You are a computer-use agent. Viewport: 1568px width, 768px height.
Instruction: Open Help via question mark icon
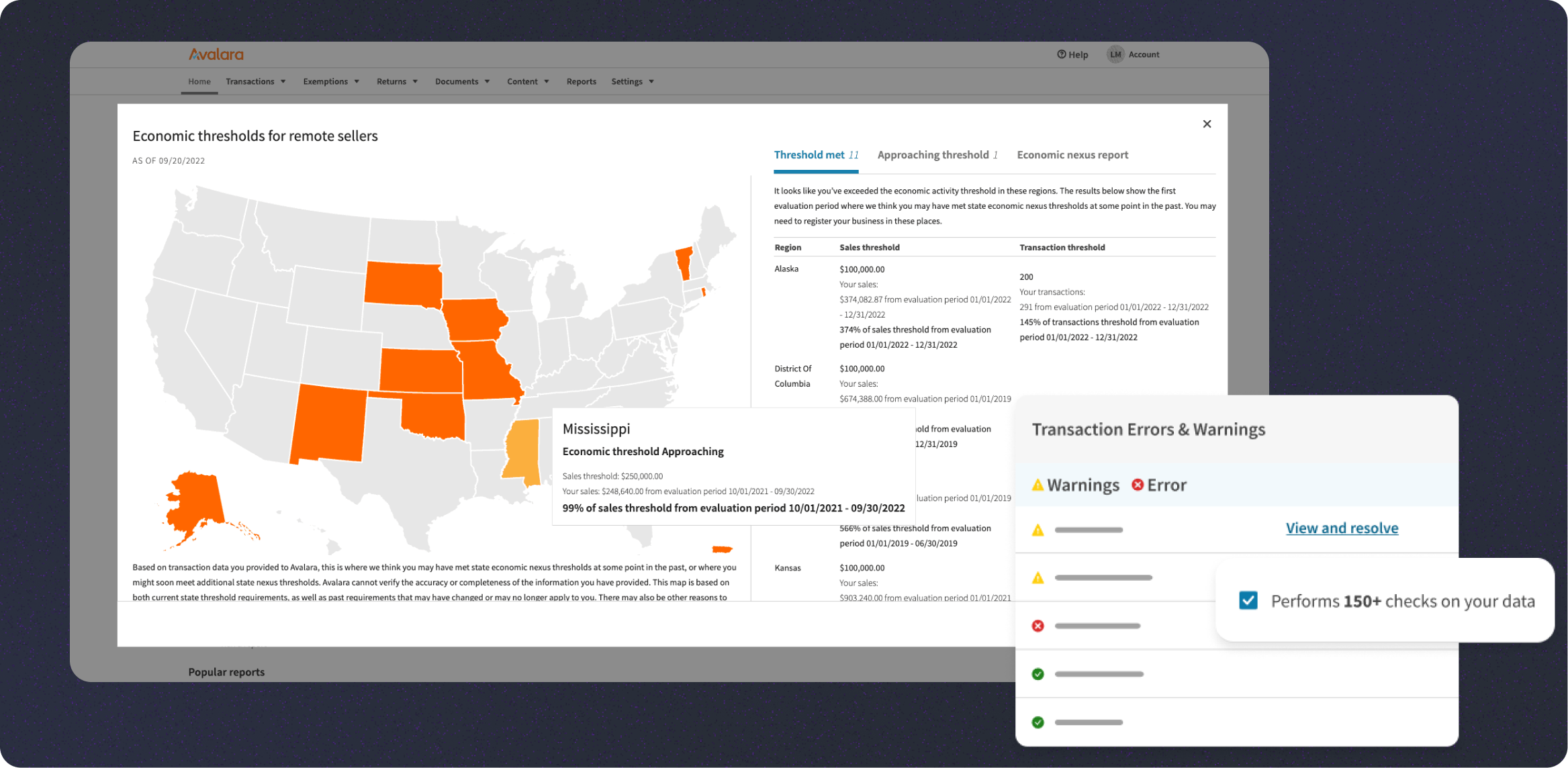pyautogui.click(x=1062, y=54)
